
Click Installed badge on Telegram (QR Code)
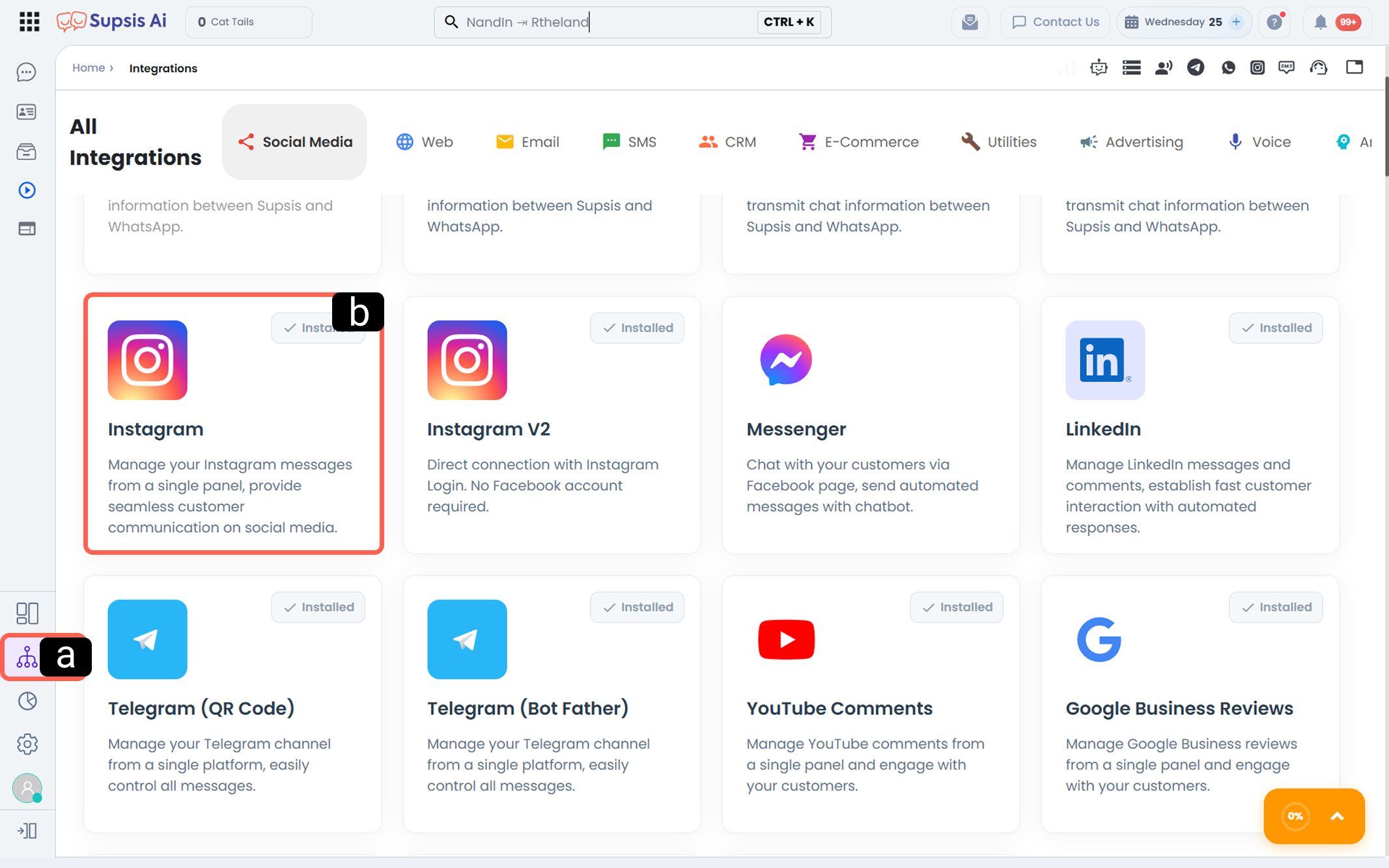click(318, 608)
